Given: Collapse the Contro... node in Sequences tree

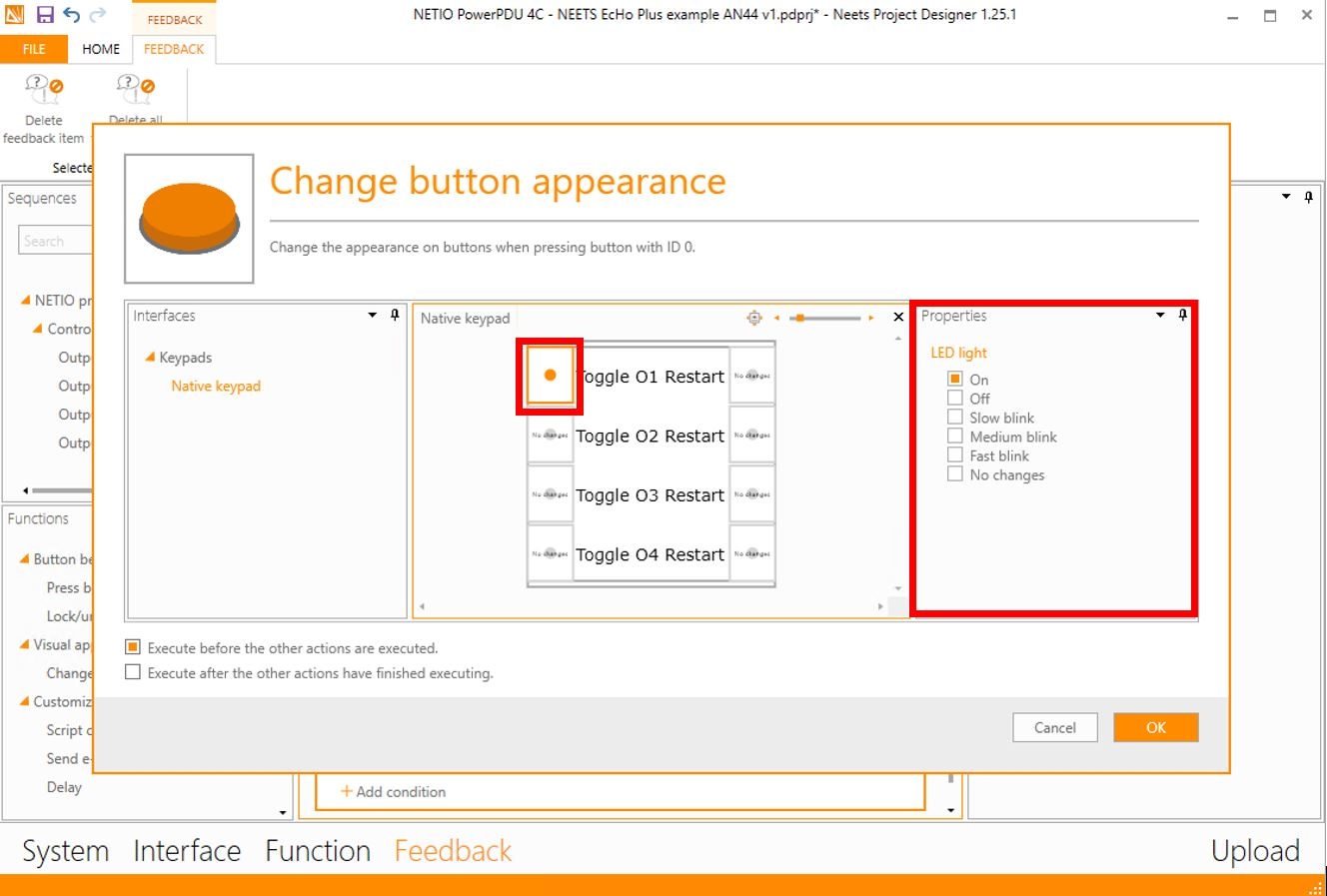Looking at the screenshot, I should 38,329.
